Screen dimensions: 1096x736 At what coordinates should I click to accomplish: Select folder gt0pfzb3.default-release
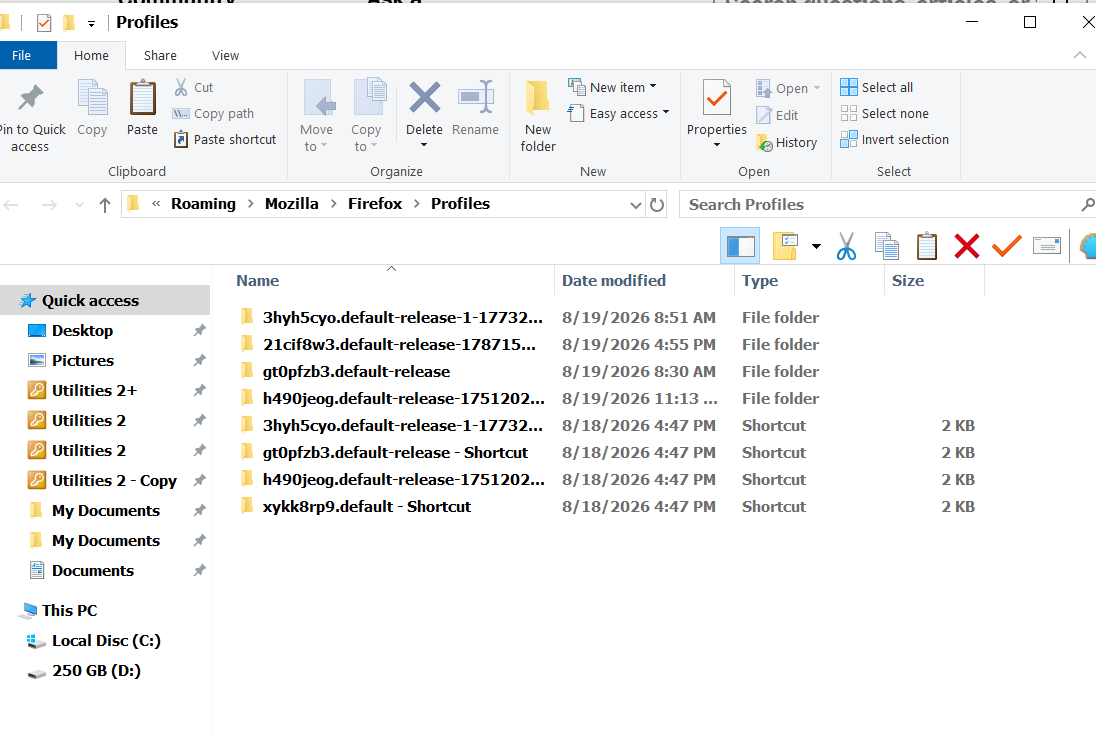pyautogui.click(x=356, y=372)
